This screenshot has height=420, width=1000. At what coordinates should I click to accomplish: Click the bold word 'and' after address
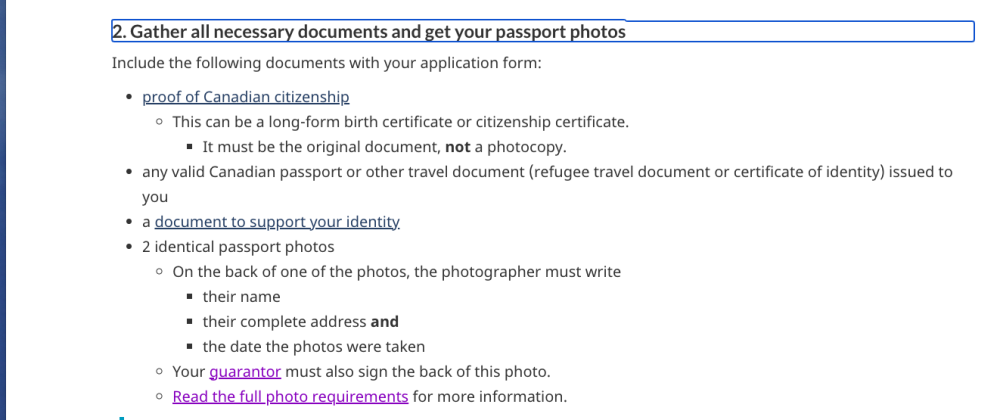[x=385, y=322]
